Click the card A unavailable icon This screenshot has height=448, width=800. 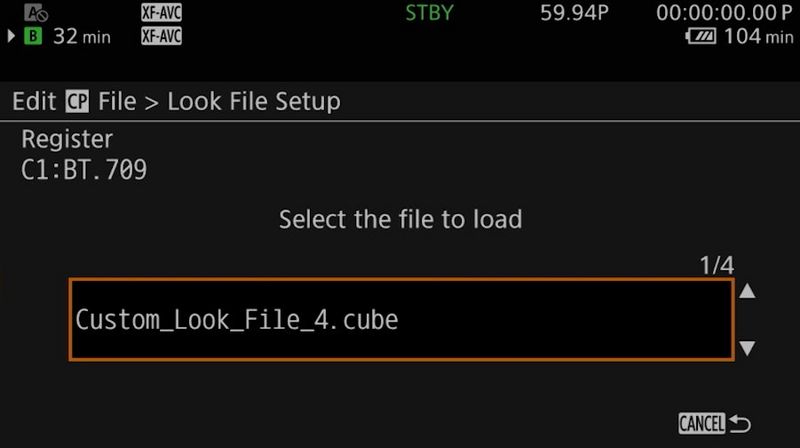coord(36,12)
